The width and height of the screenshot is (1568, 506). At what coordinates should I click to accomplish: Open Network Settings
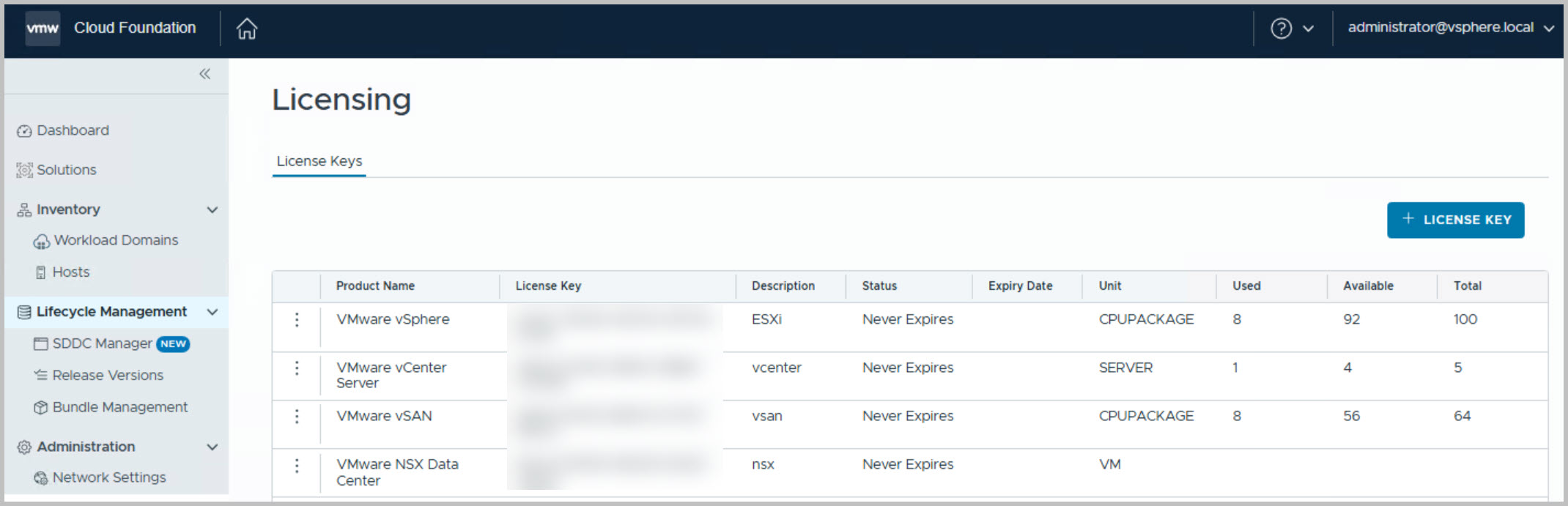coord(109,477)
